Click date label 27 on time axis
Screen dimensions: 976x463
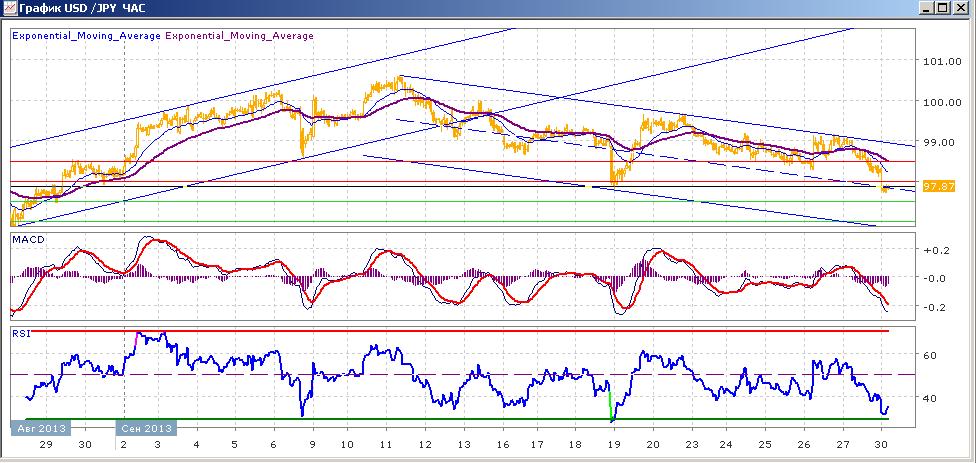(x=843, y=446)
